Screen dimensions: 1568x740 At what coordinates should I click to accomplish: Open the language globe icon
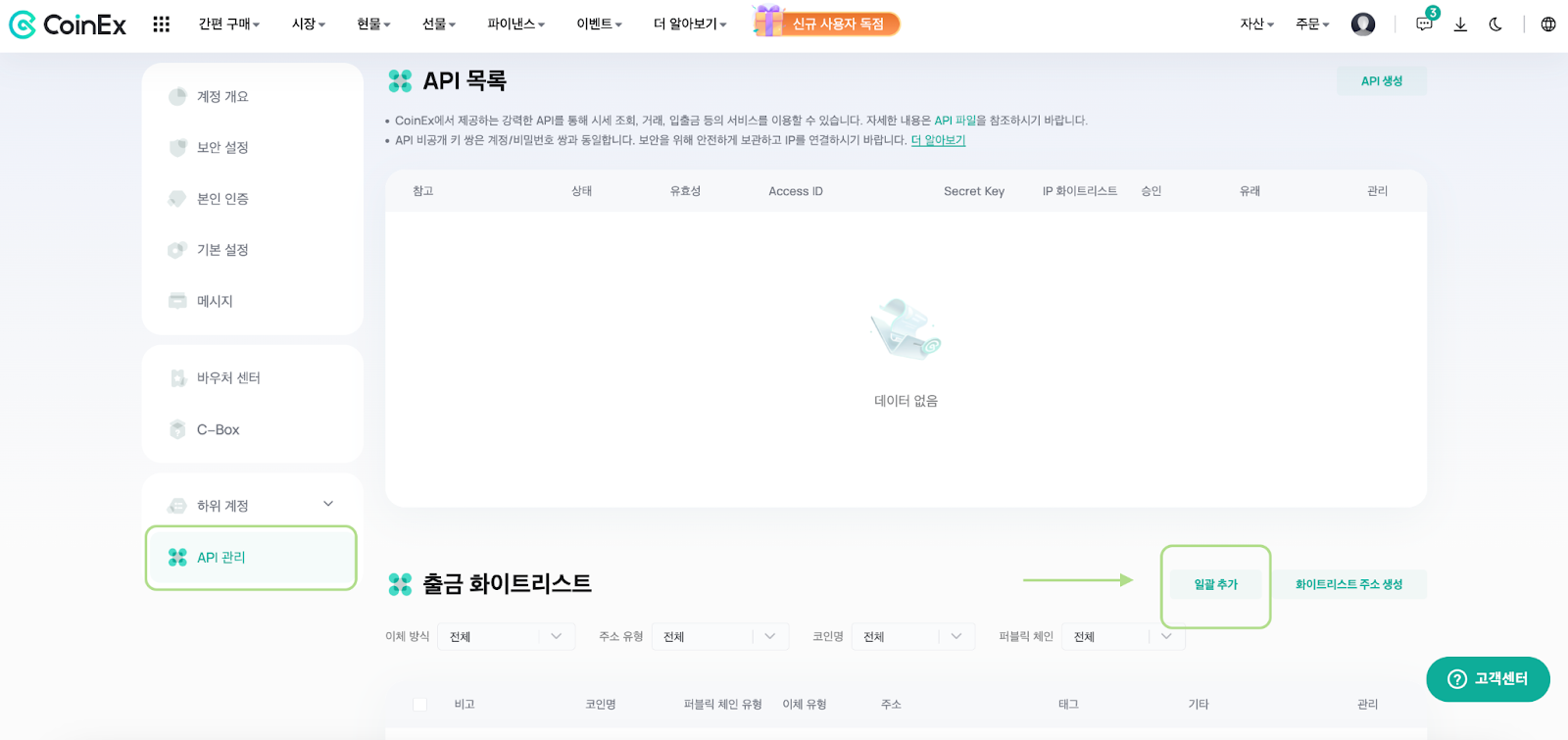(1548, 25)
